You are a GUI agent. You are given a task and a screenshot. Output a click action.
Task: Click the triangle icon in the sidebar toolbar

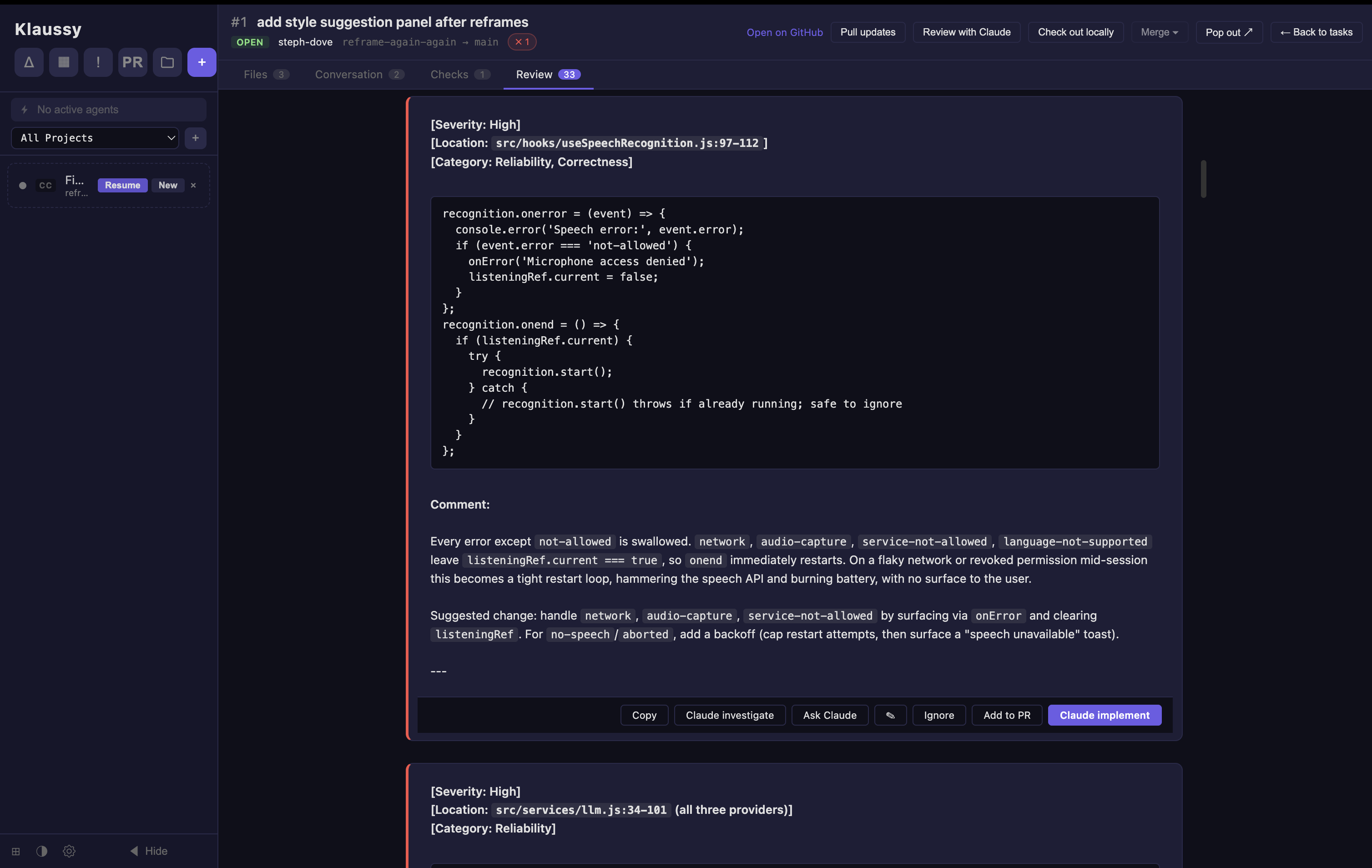(29, 62)
